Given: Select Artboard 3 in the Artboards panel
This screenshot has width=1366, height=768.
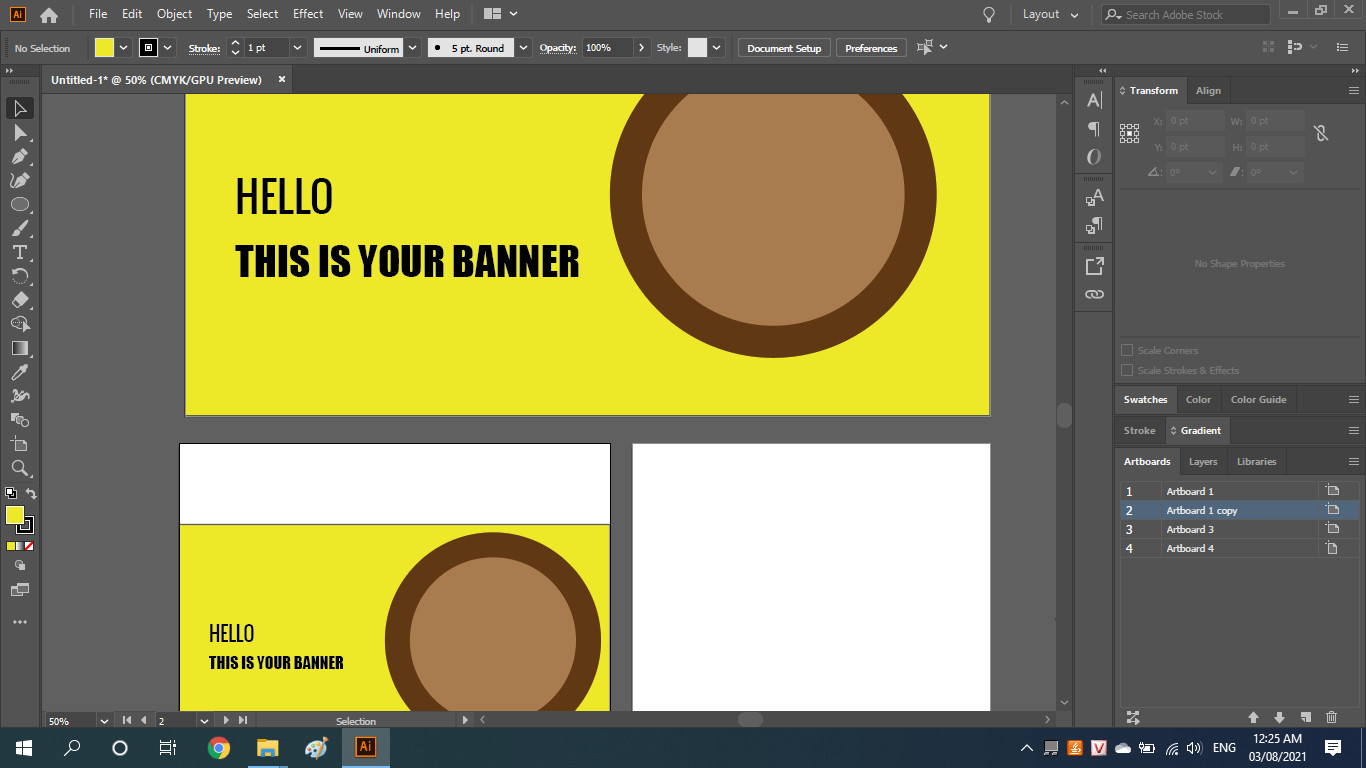Looking at the screenshot, I should click(1240, 529).
